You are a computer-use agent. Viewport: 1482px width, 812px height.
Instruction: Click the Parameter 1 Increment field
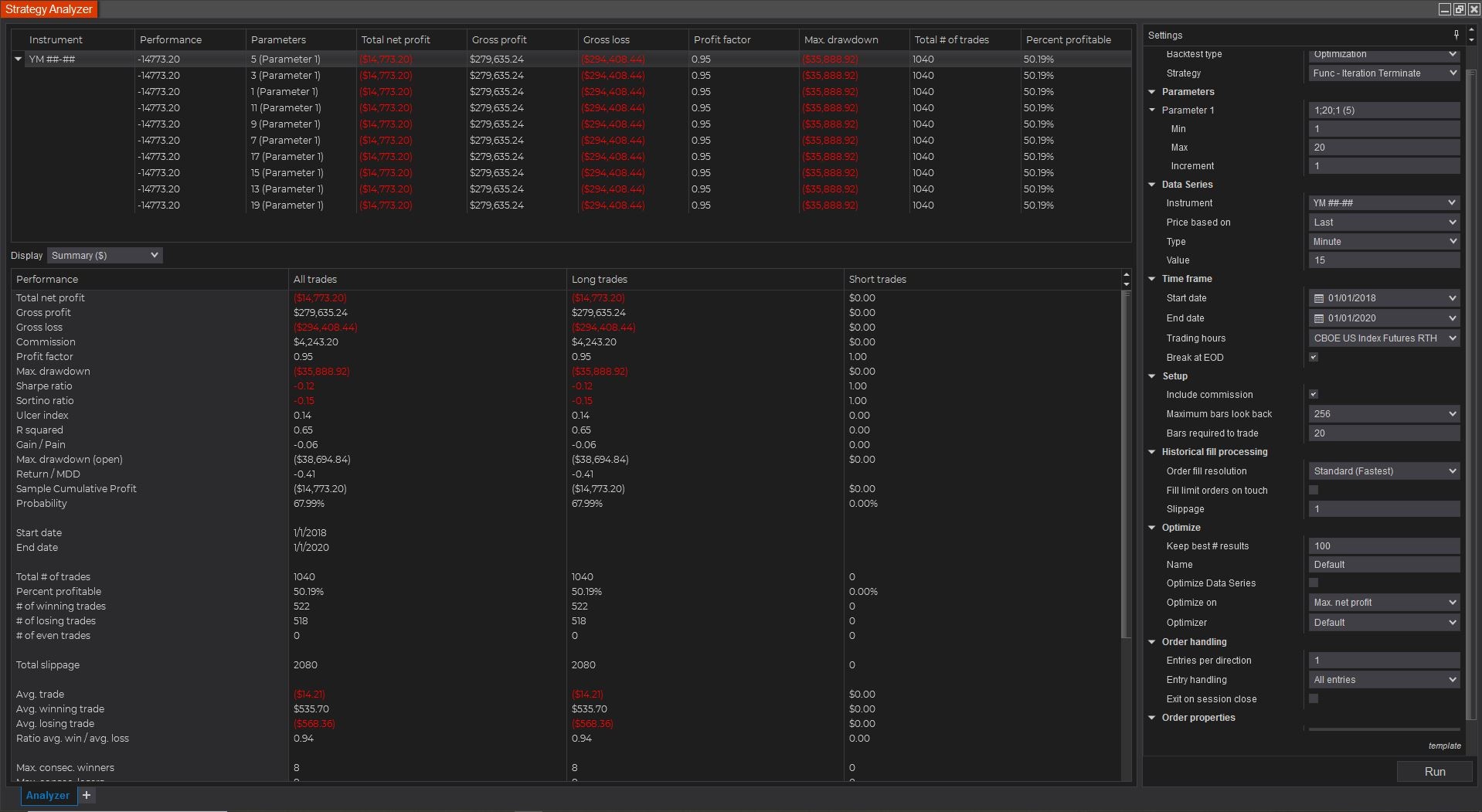coord(1384,166)
